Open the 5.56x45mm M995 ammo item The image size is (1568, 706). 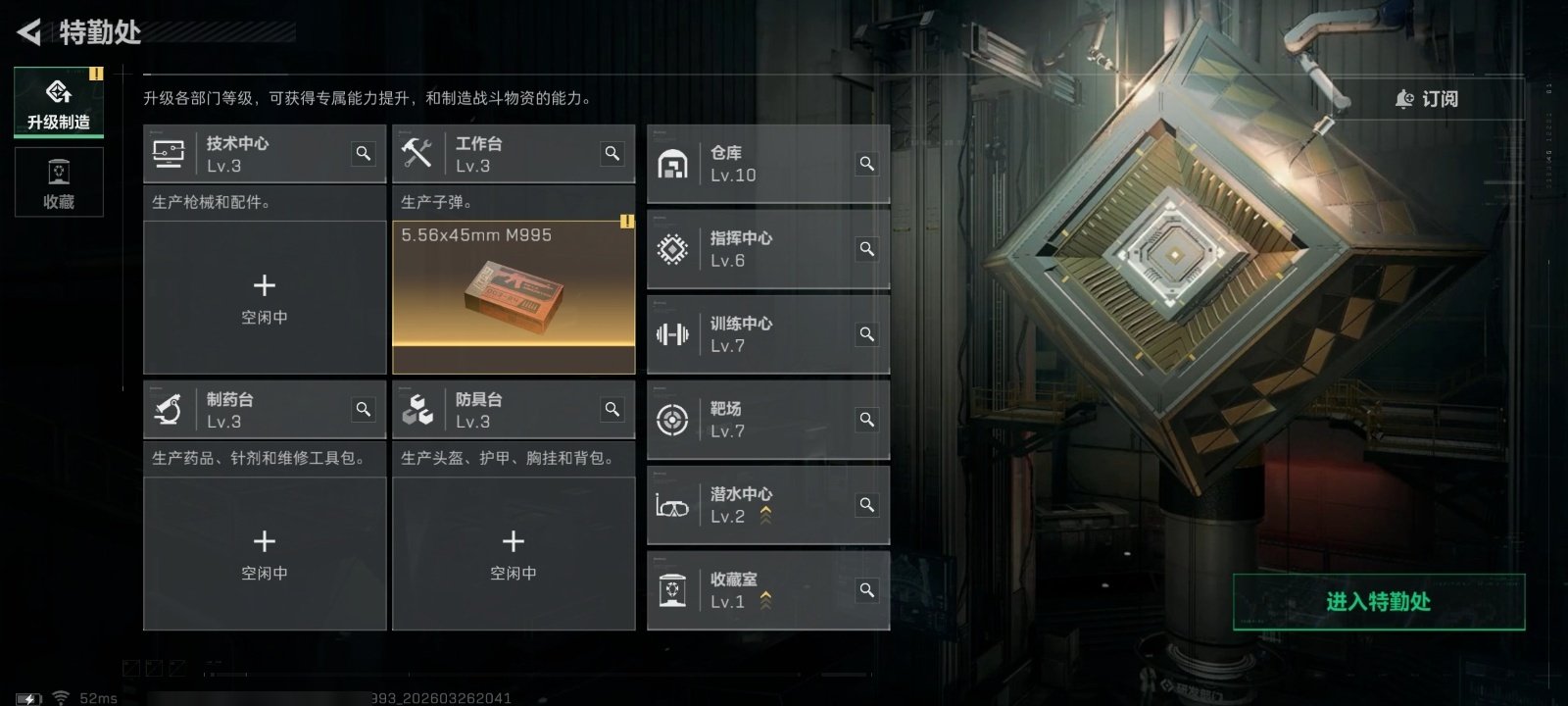pos(514,297)
